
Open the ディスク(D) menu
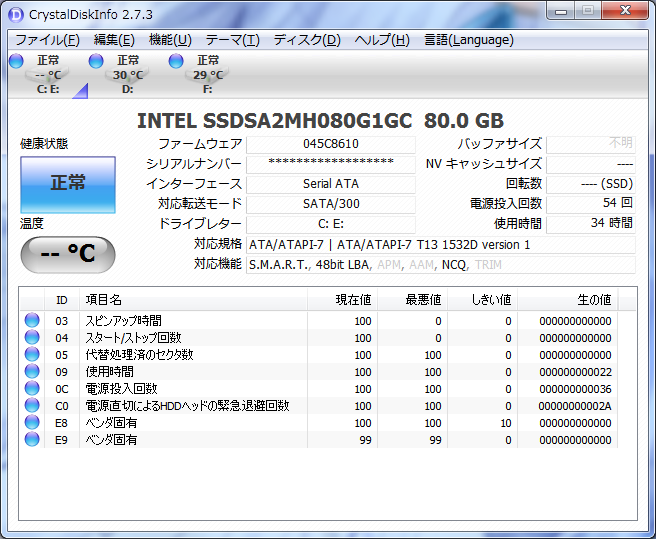pyautogui.click(x=307, y=40)
